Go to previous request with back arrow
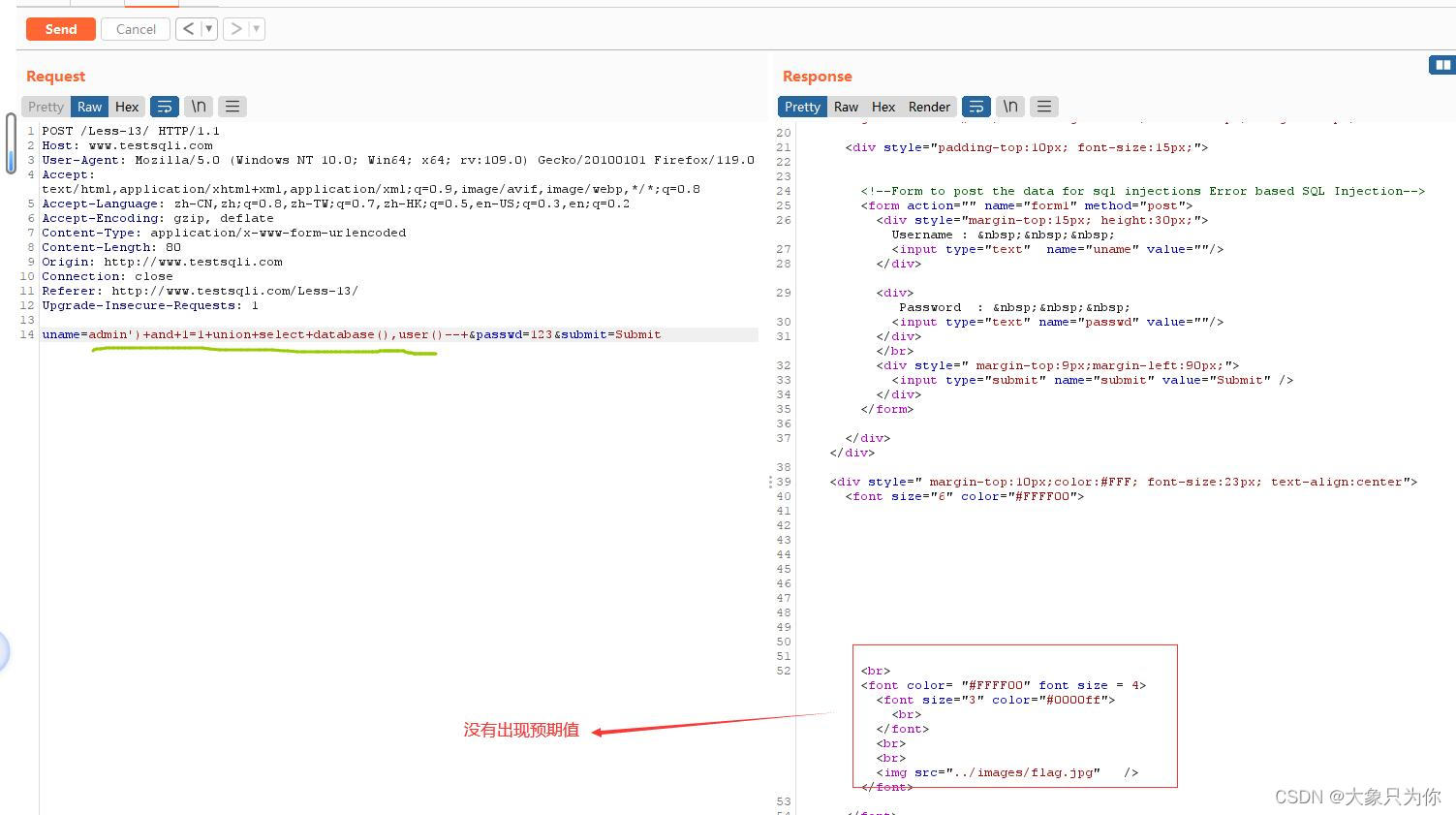Screen dimensions: 1456x815 (189, 29)
